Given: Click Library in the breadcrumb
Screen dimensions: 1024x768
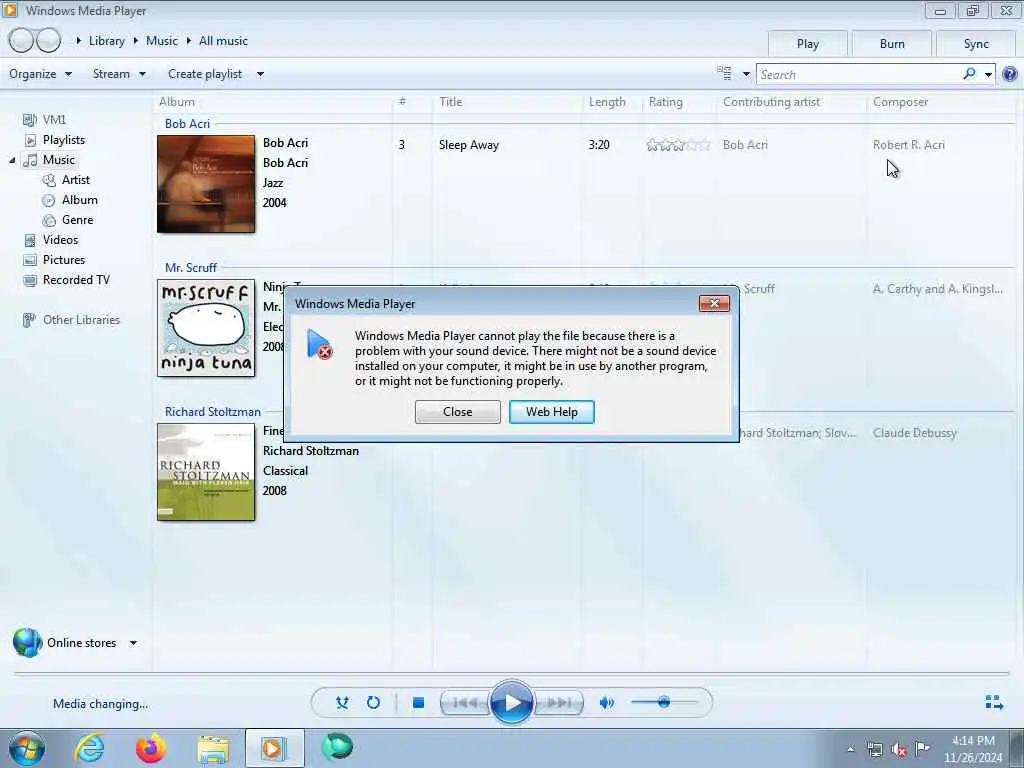Looking at the screenshot, I should [x=106, y=40].
